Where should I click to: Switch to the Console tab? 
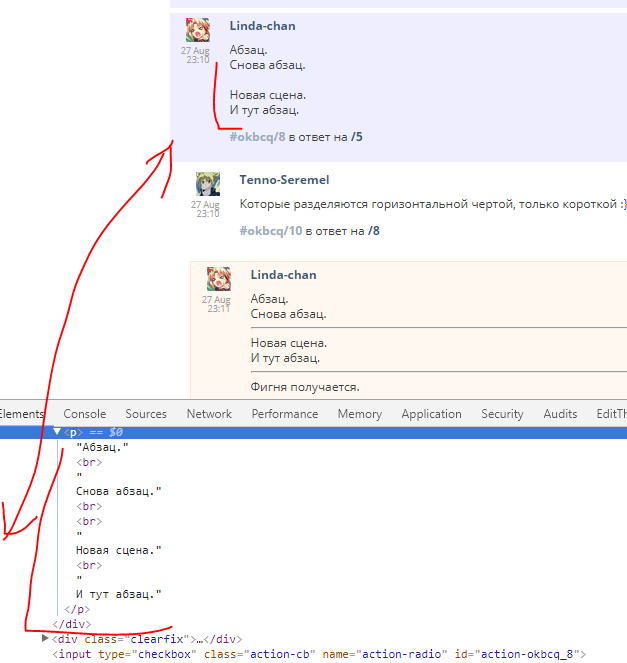click(x=85, y=414)
